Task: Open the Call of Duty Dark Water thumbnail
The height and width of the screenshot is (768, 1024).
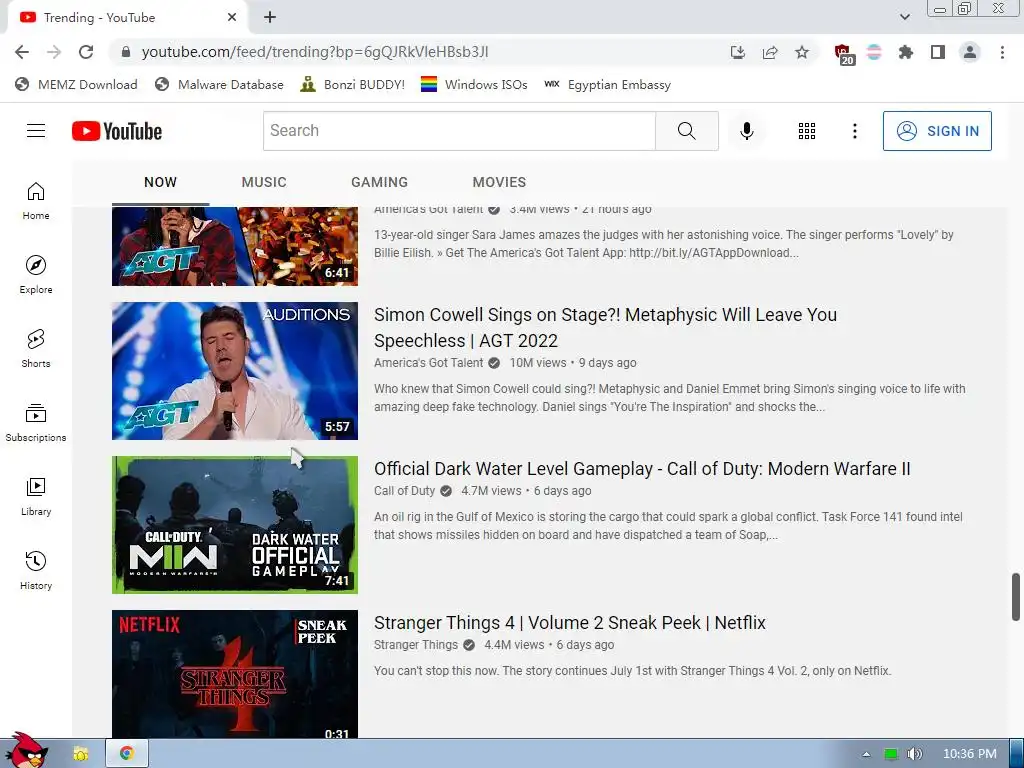Action: tap(235, 525)
